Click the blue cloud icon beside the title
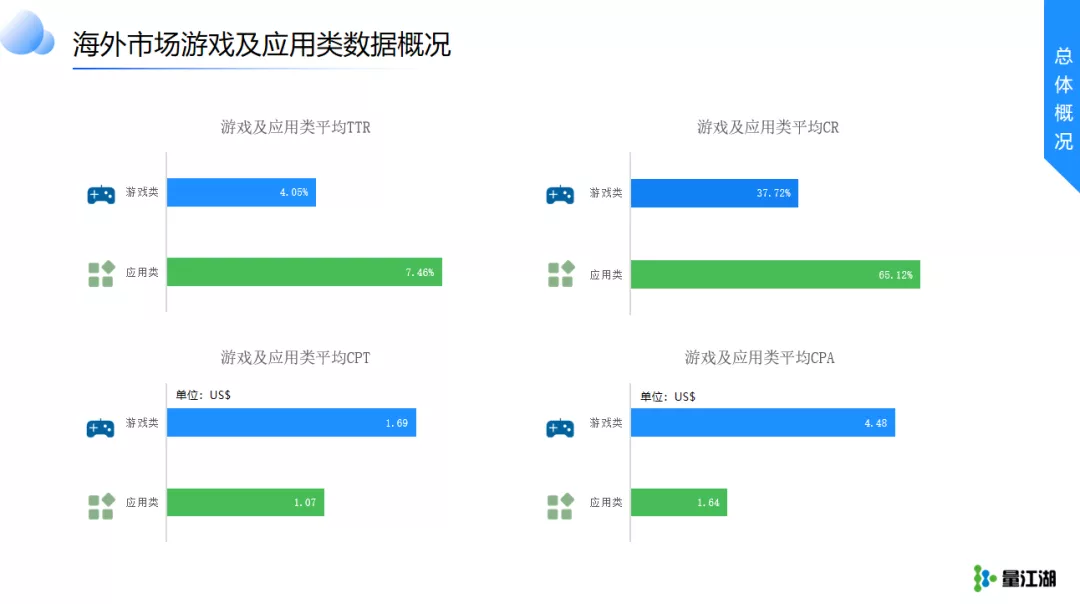This screenshot has height=604, width=1080. 28,33
